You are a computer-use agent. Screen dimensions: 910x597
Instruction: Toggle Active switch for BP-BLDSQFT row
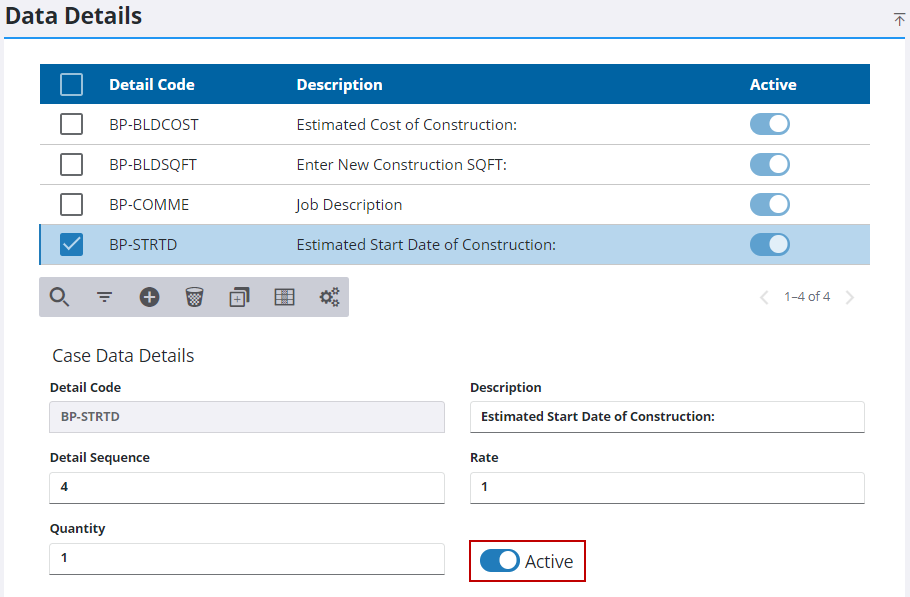(x=770, y=165)
